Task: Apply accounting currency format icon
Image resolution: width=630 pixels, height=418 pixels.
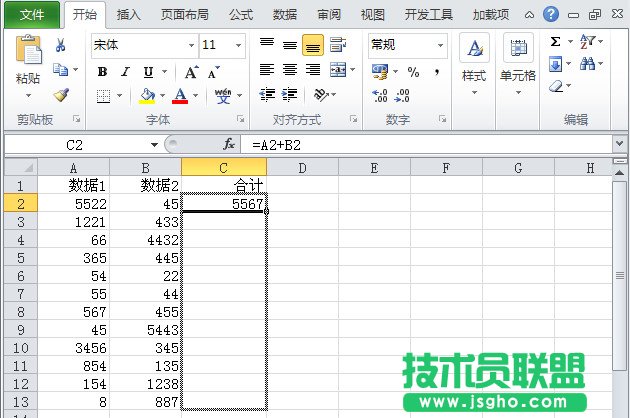Action: coord(380,72)
